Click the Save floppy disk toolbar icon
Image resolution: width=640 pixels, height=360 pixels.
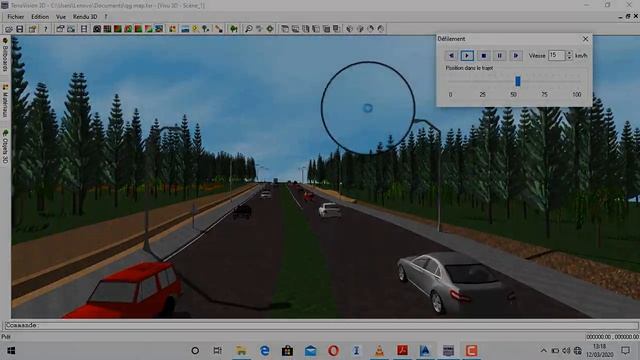19,29
